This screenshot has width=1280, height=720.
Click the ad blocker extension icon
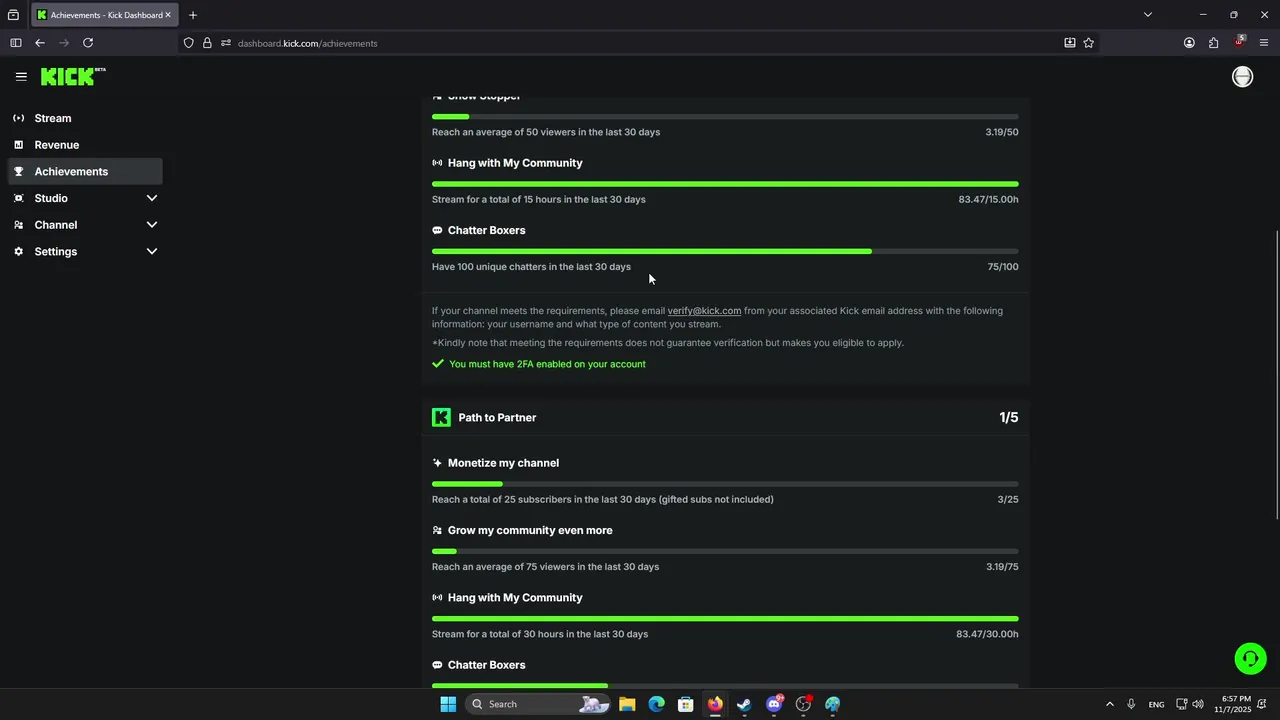click(x=1239, y=43)
